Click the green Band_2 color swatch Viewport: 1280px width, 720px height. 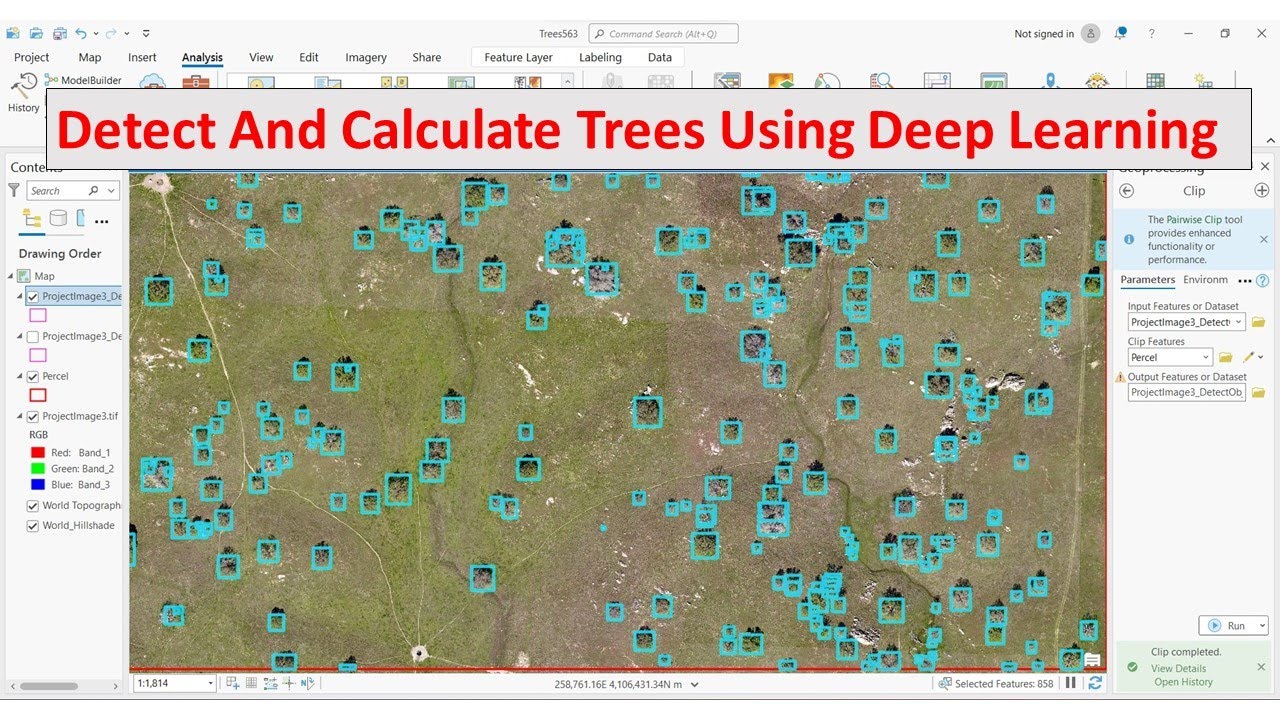click(38, 469)
